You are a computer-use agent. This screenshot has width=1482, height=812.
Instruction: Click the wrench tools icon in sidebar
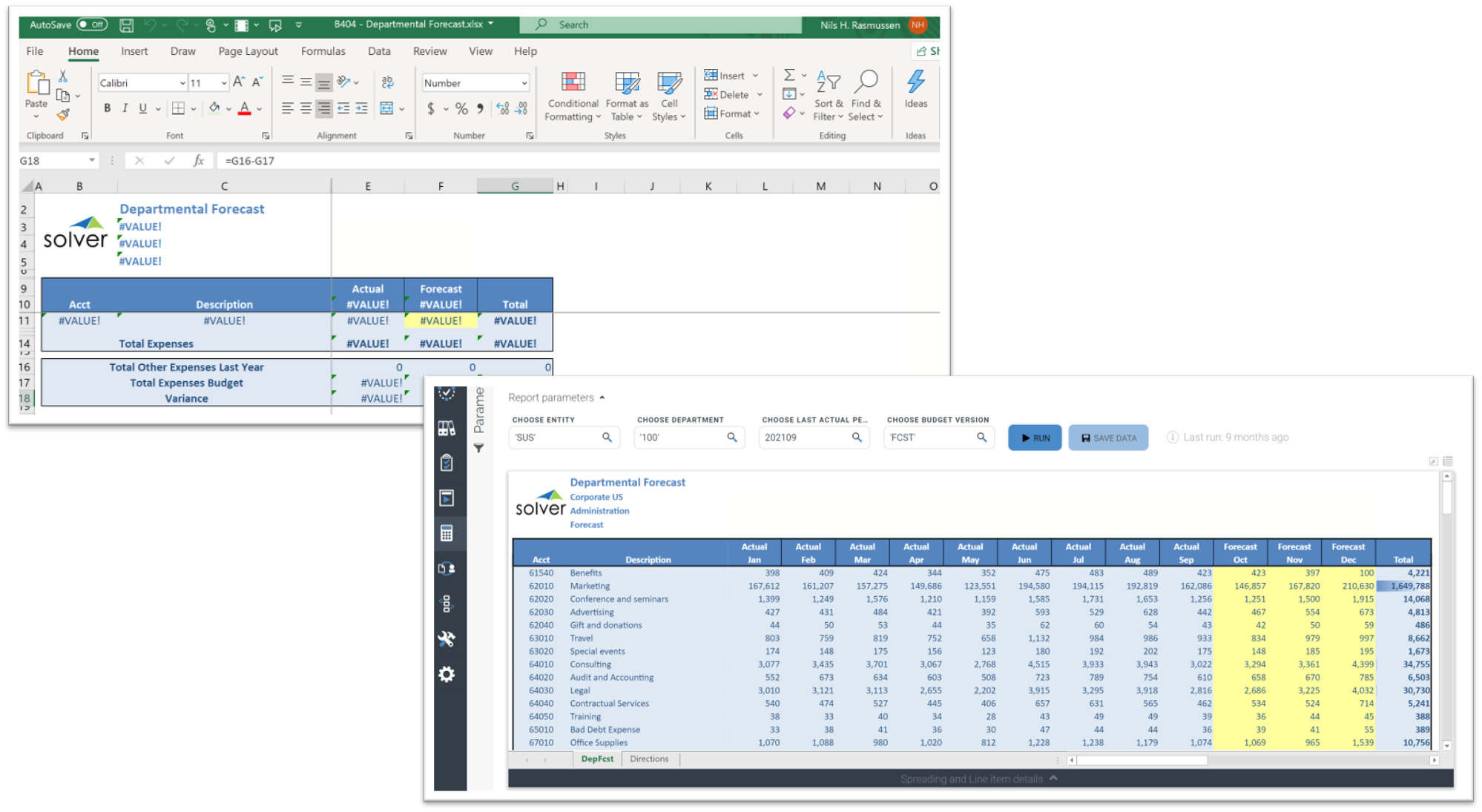pyautogui.click(x=447, y=638)
